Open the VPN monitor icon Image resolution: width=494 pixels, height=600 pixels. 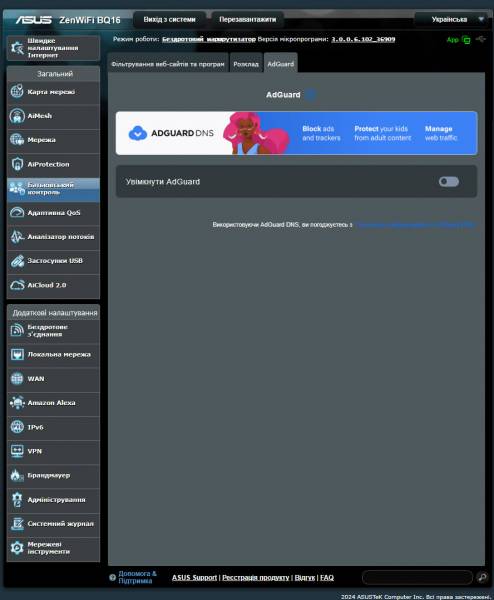17,451
